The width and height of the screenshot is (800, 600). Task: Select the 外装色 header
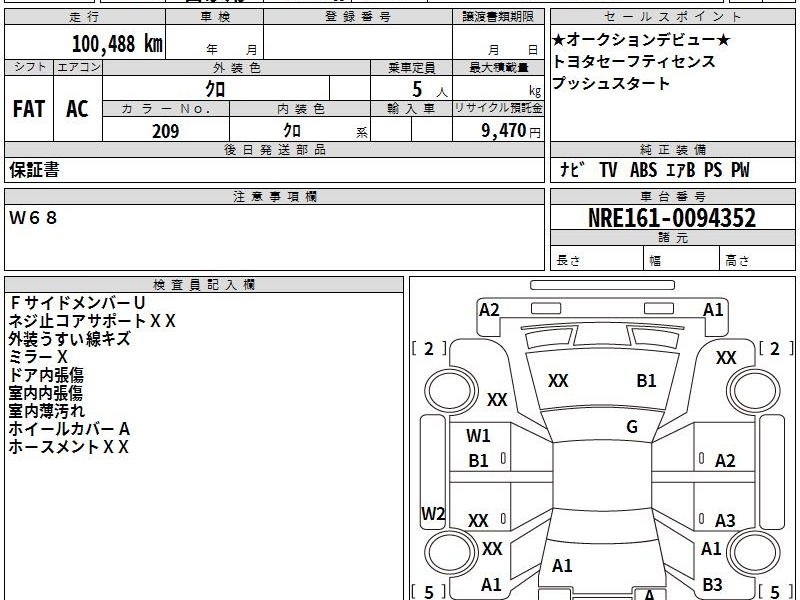[x=236, y=67]
